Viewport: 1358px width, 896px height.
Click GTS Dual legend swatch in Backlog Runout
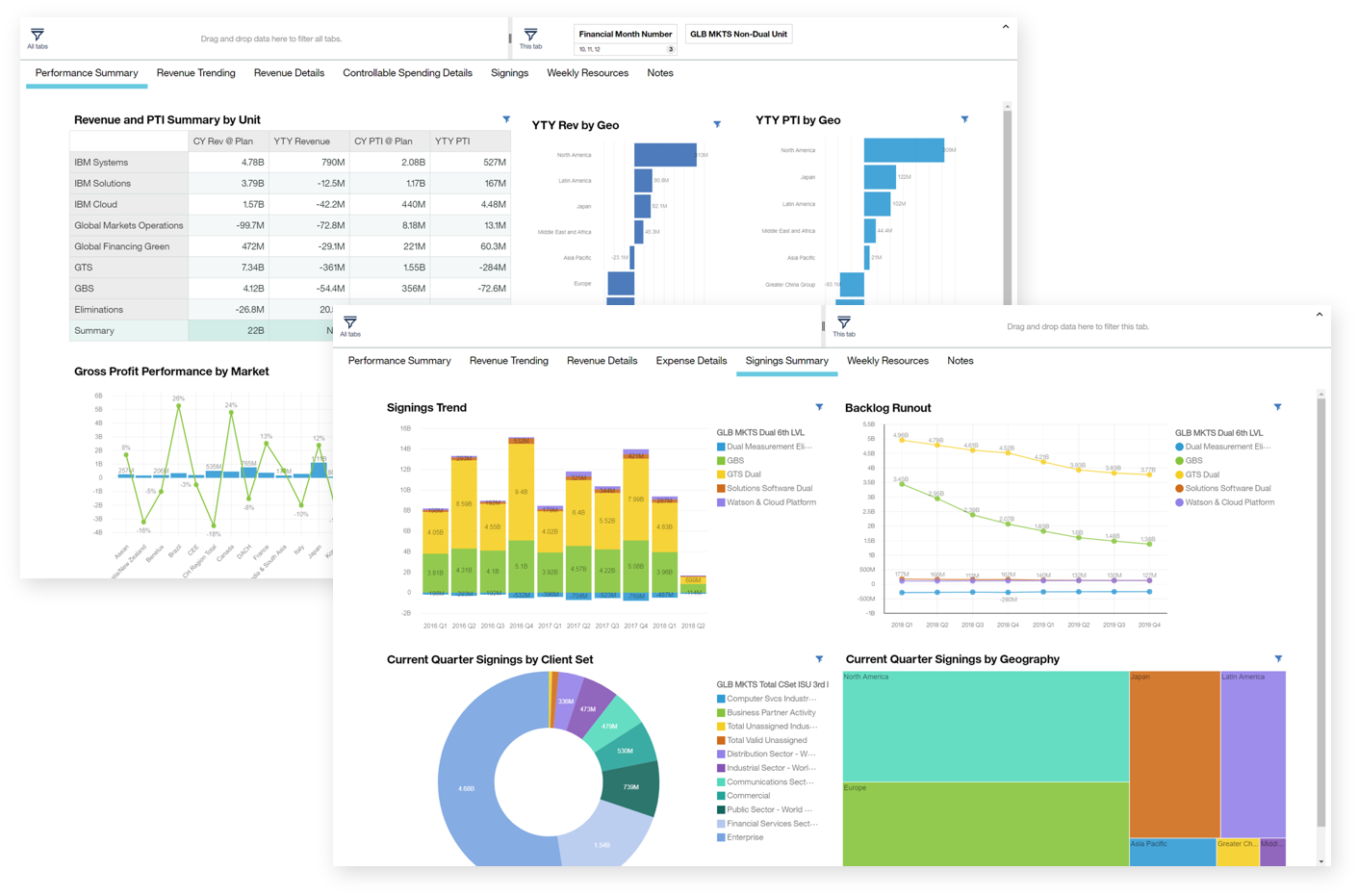coord(1179,474)
